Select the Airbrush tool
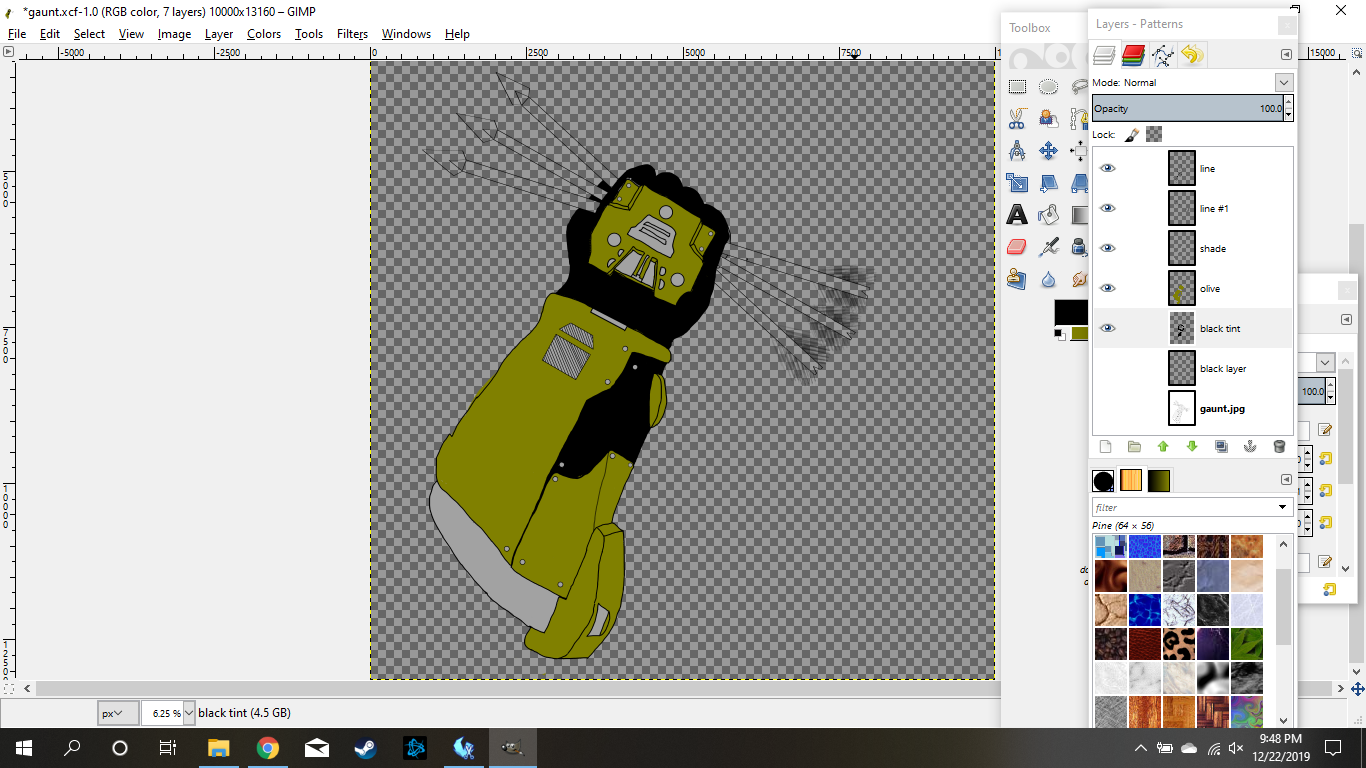 [x=1048, y=247]
